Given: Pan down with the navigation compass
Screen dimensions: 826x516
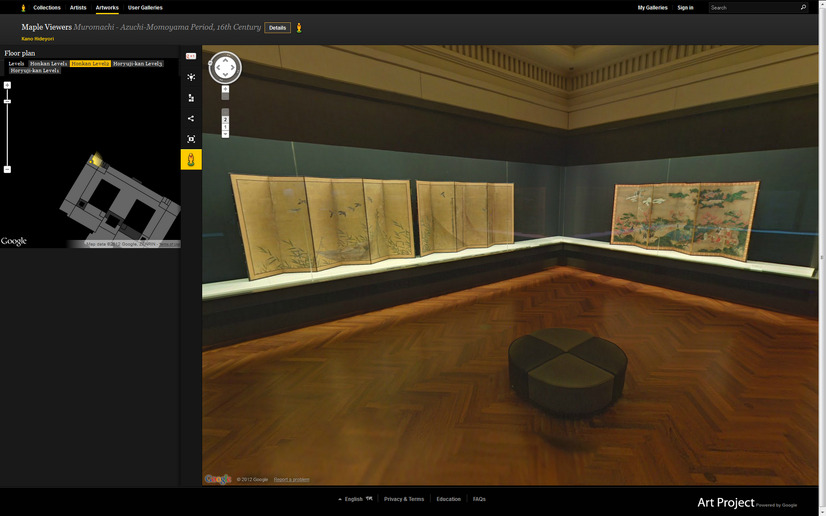Looking at the screenshot, I should click(x=225, y=75).
